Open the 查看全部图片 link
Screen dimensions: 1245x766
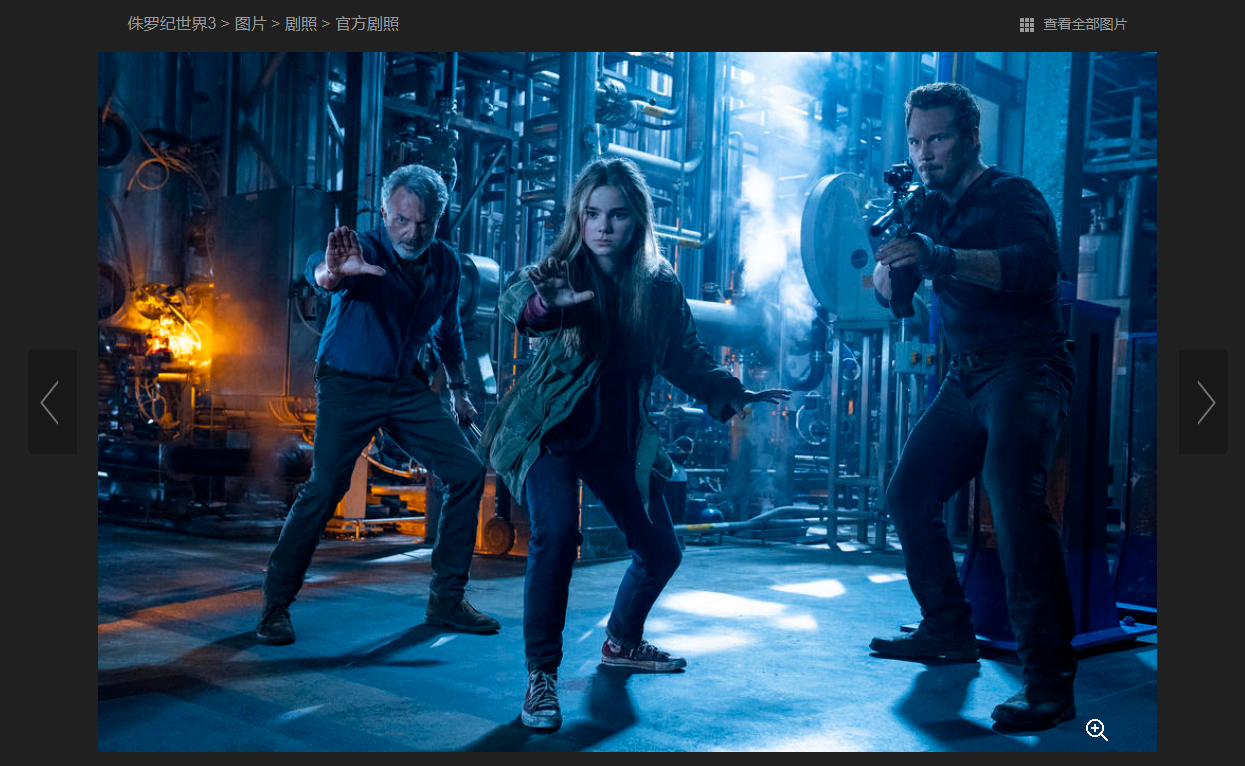coord(1085,24)
